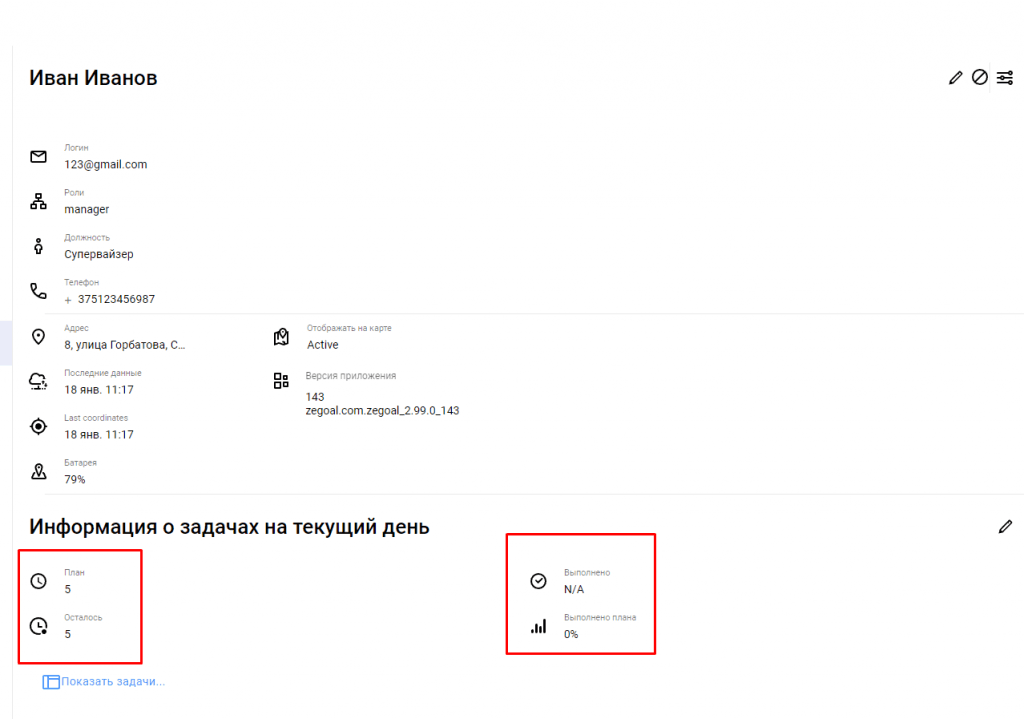
Task: Click the bar chart icon for Выполнено плана
Action: [x=539, y=626]
